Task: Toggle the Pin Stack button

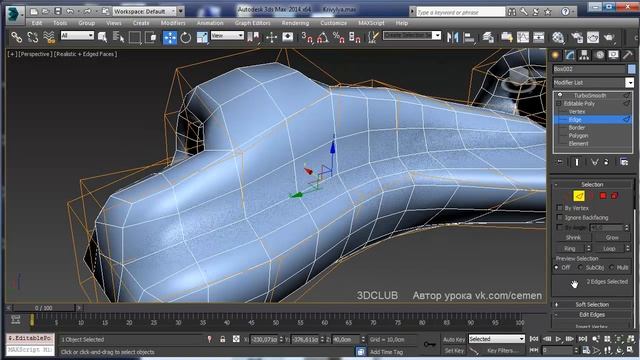Action: point(560,162)
